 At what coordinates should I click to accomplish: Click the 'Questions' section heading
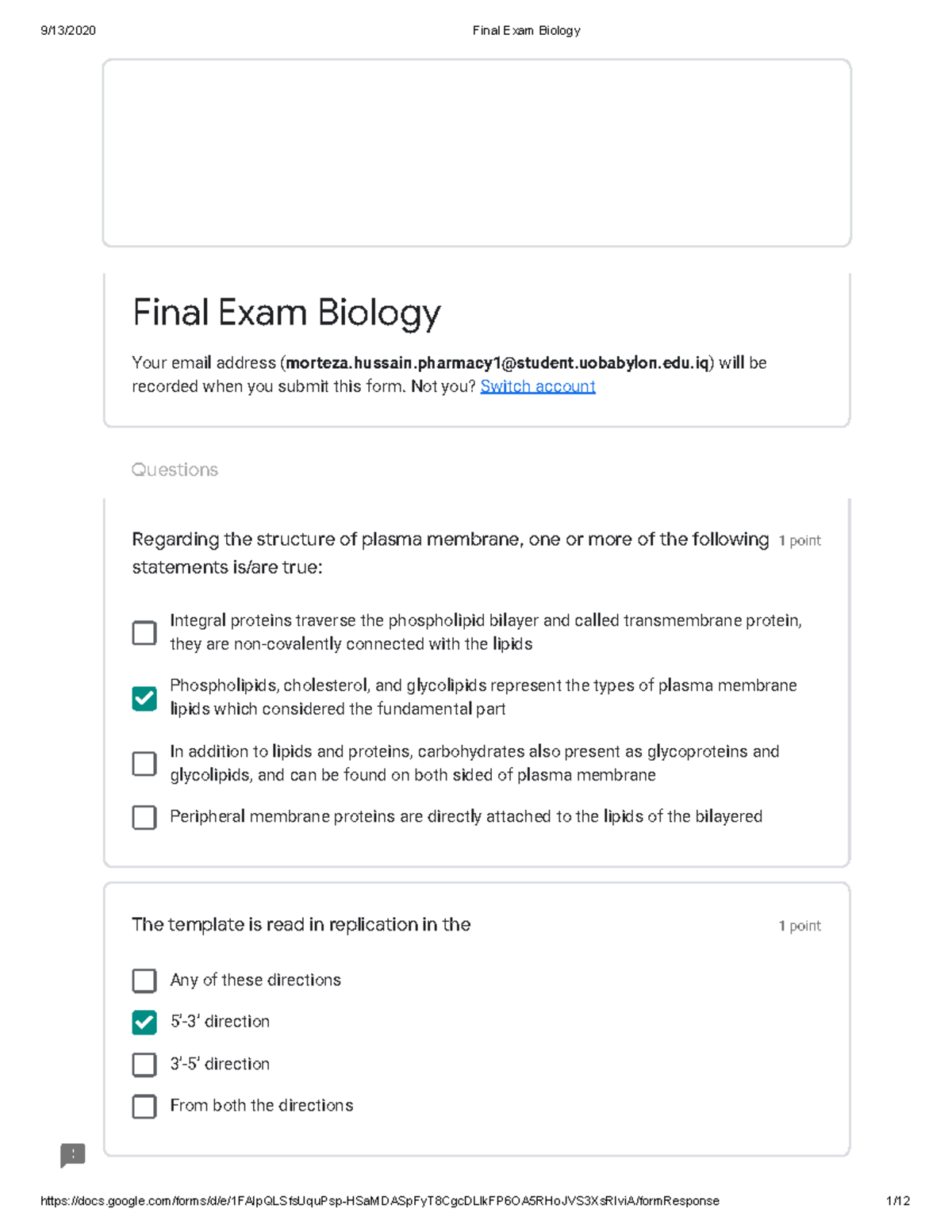(175, 470)
